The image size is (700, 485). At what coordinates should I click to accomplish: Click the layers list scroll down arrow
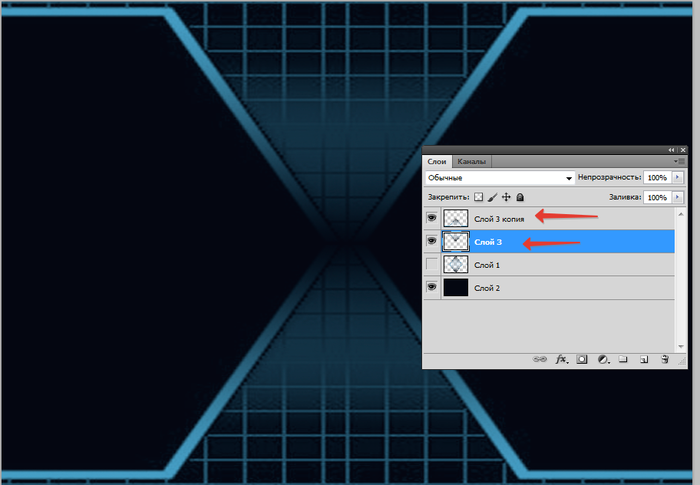pyautogui.click(x=681, y=347)
